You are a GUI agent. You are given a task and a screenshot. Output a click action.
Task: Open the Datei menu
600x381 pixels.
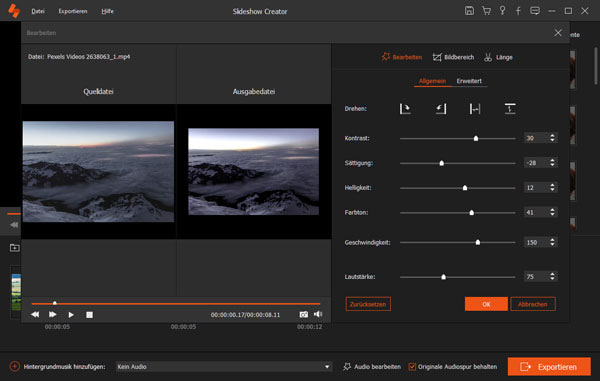[38, 11]
